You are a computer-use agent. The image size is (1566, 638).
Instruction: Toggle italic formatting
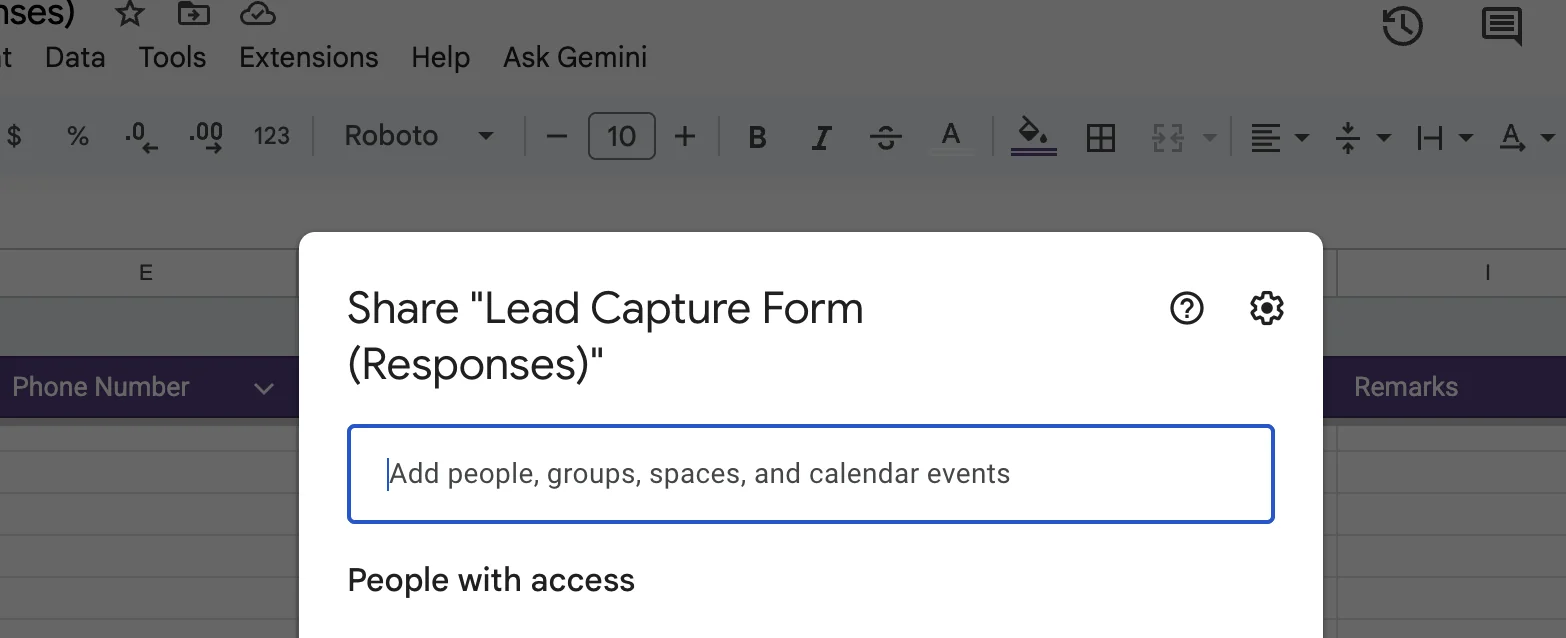tap(821, 137)
